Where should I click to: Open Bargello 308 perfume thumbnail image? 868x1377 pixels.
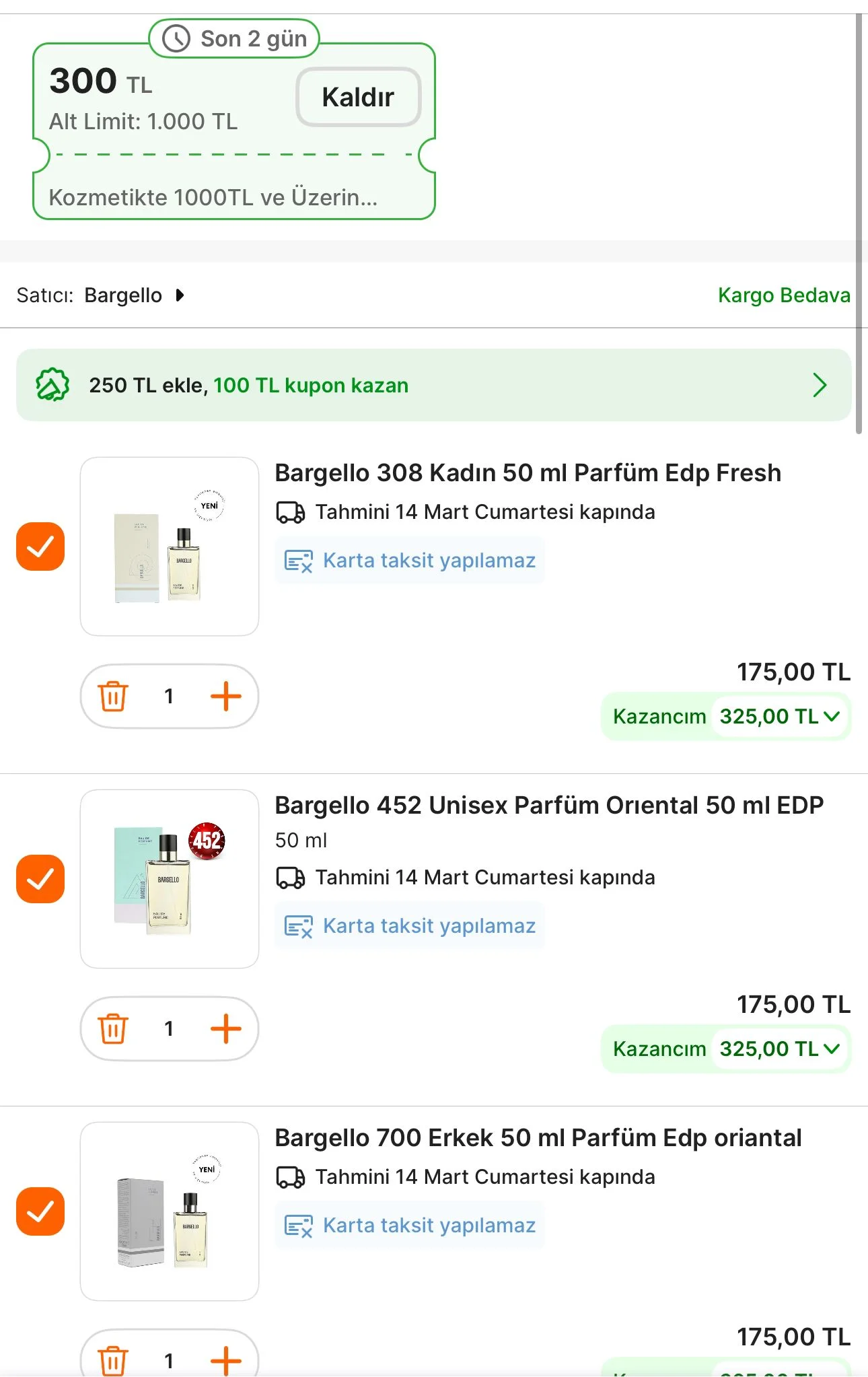[x=170, y=546]
